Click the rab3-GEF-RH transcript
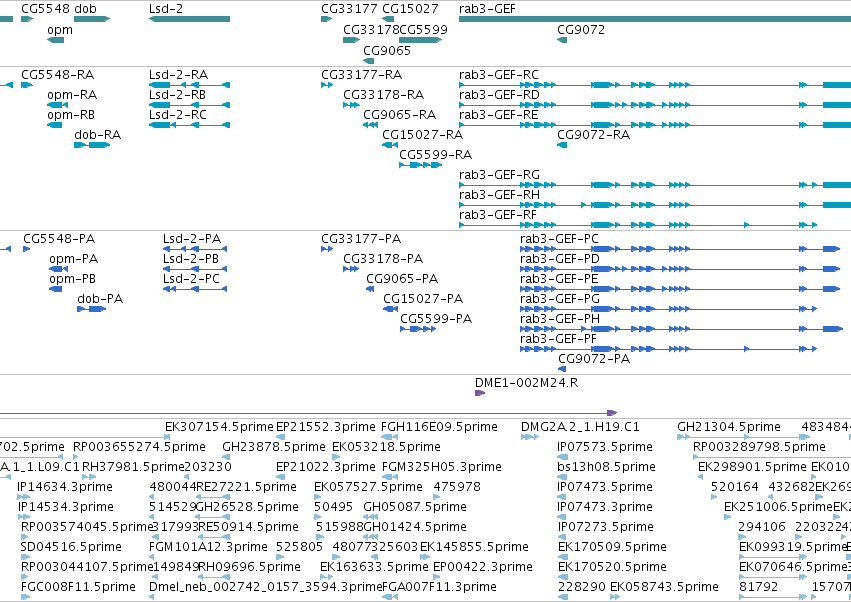The width and height of the screenshot is (851, 602). [499, 195]
